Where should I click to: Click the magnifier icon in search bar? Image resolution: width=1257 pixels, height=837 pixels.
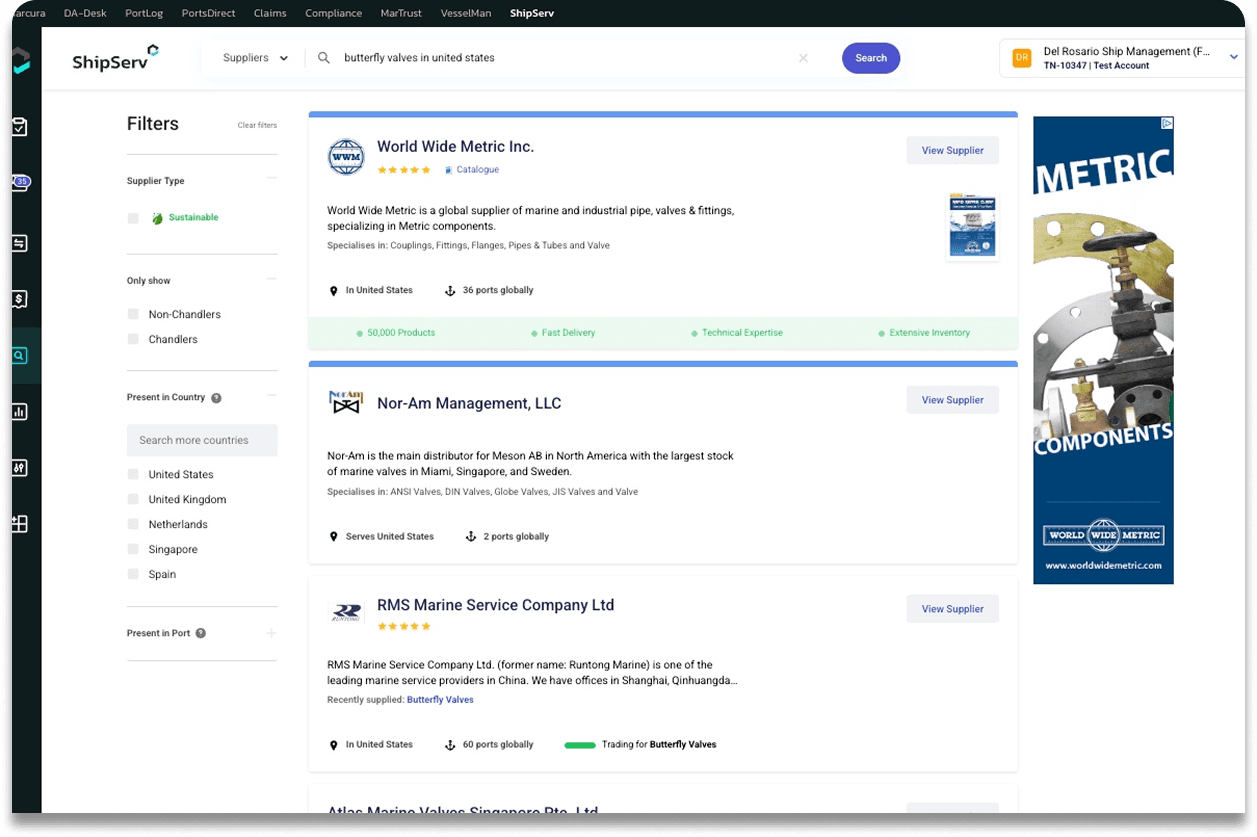click(x=324, y=58)
